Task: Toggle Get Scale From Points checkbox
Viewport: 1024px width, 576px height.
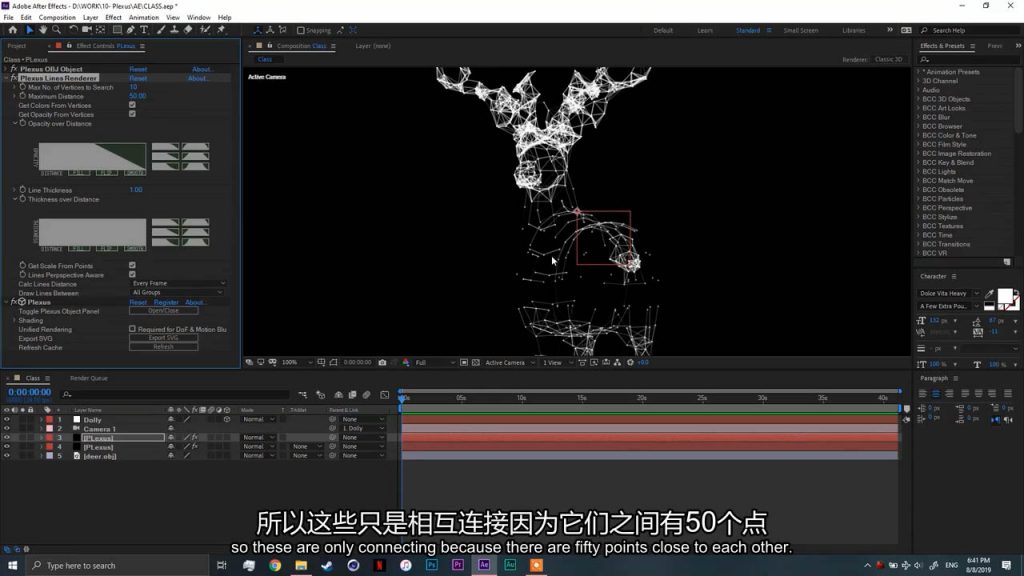Action: click(133, 265)
